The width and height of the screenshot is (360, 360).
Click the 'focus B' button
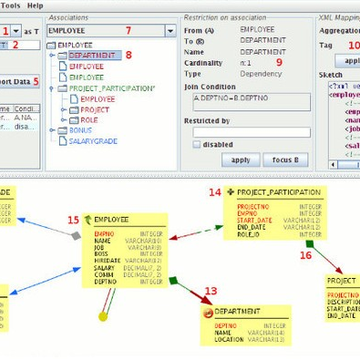point(285,160)
